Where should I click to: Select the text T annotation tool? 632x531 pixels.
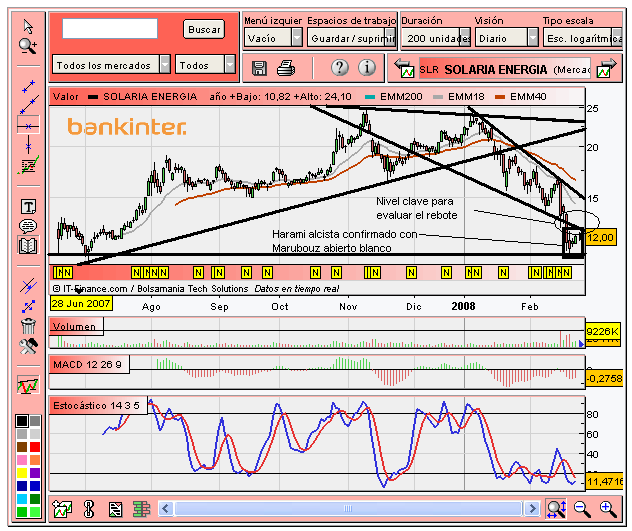click(28, 207)
